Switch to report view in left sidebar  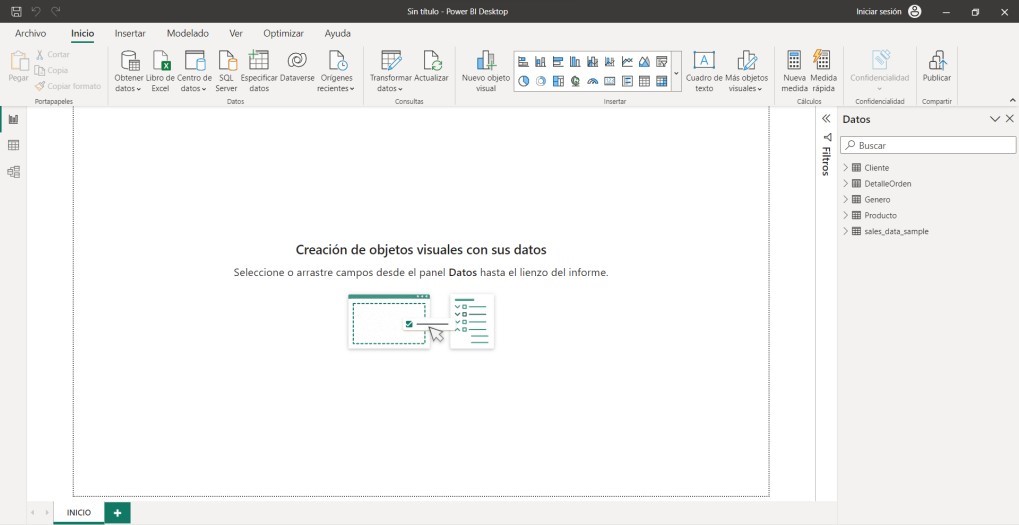click(x=13, y=120)
